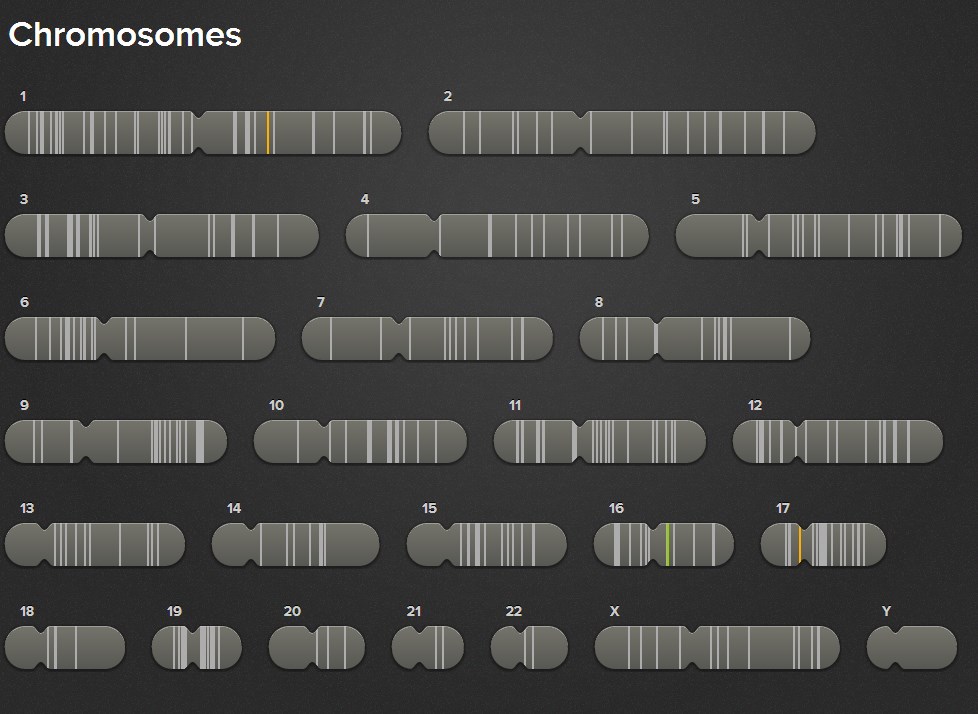
Task: Select chromosome 15 graphic
Action: [x=487, y=544]
